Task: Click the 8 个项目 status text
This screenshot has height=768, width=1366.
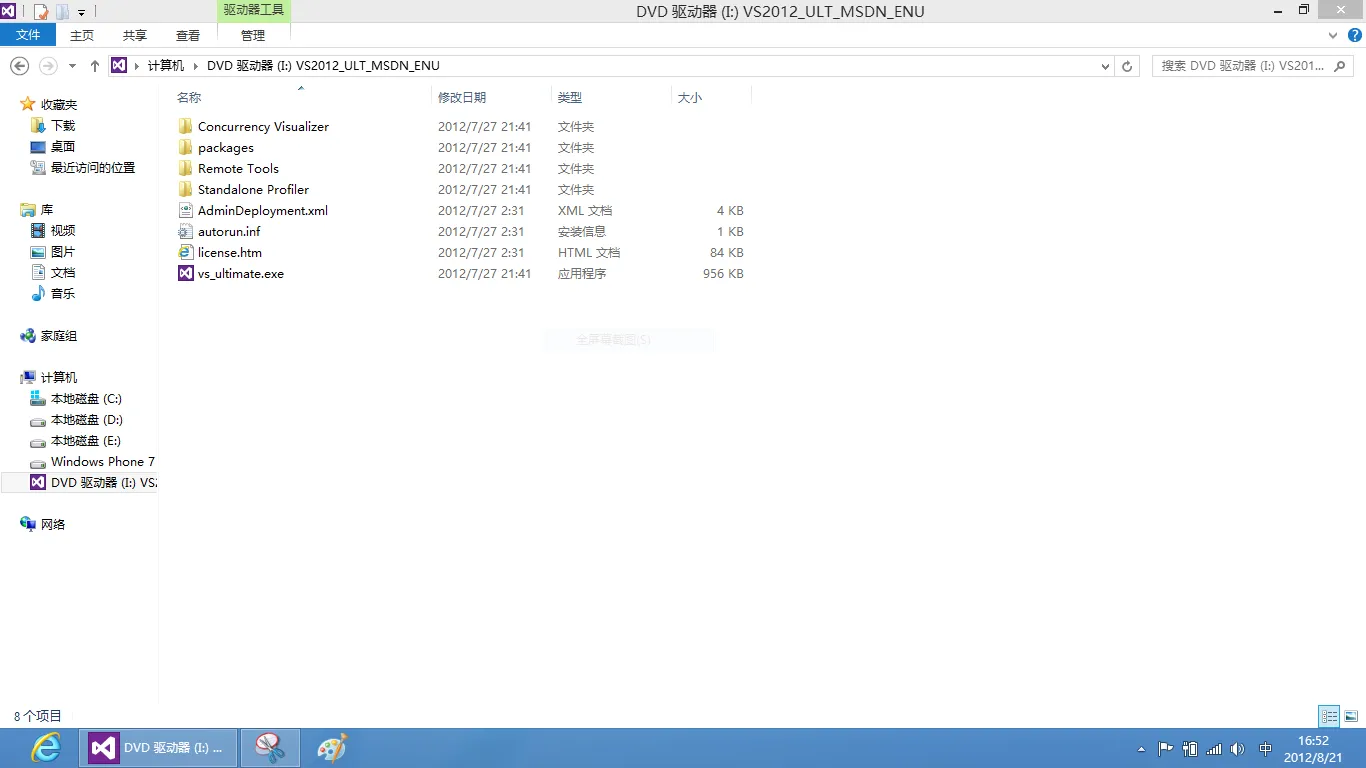Action: click(38, 716)
